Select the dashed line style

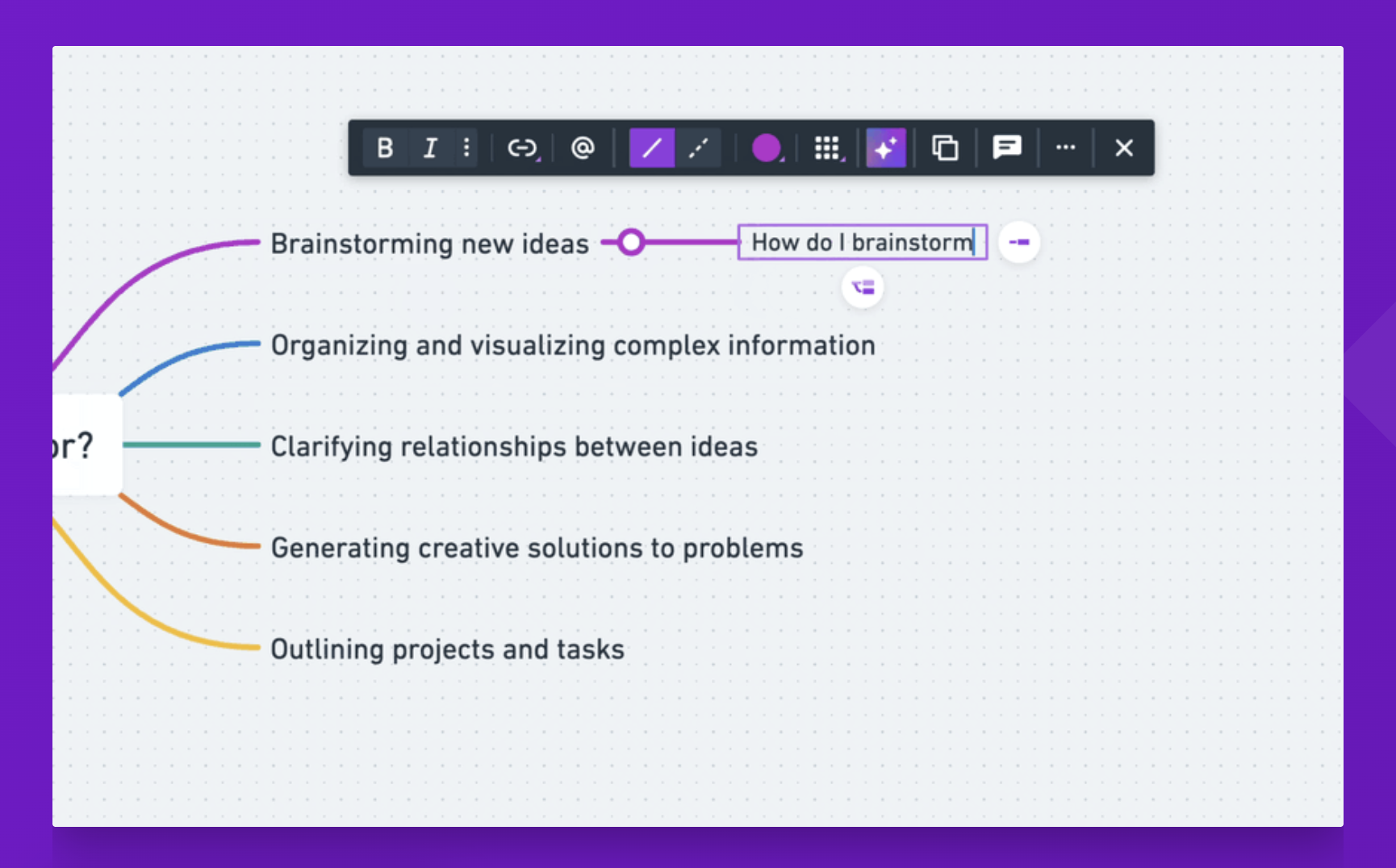coord(698,148)
